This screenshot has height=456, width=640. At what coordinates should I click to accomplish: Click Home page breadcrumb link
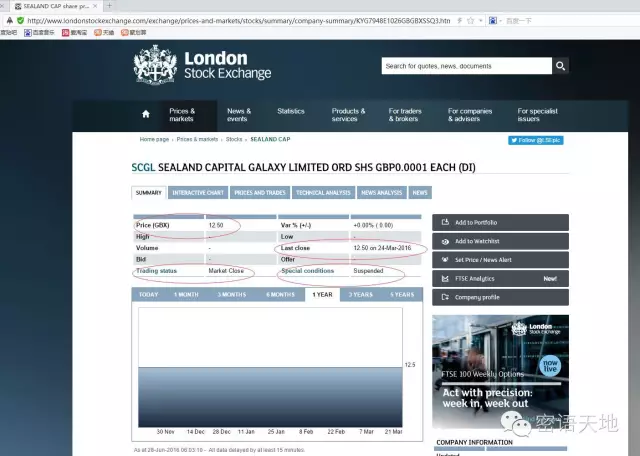154,139
